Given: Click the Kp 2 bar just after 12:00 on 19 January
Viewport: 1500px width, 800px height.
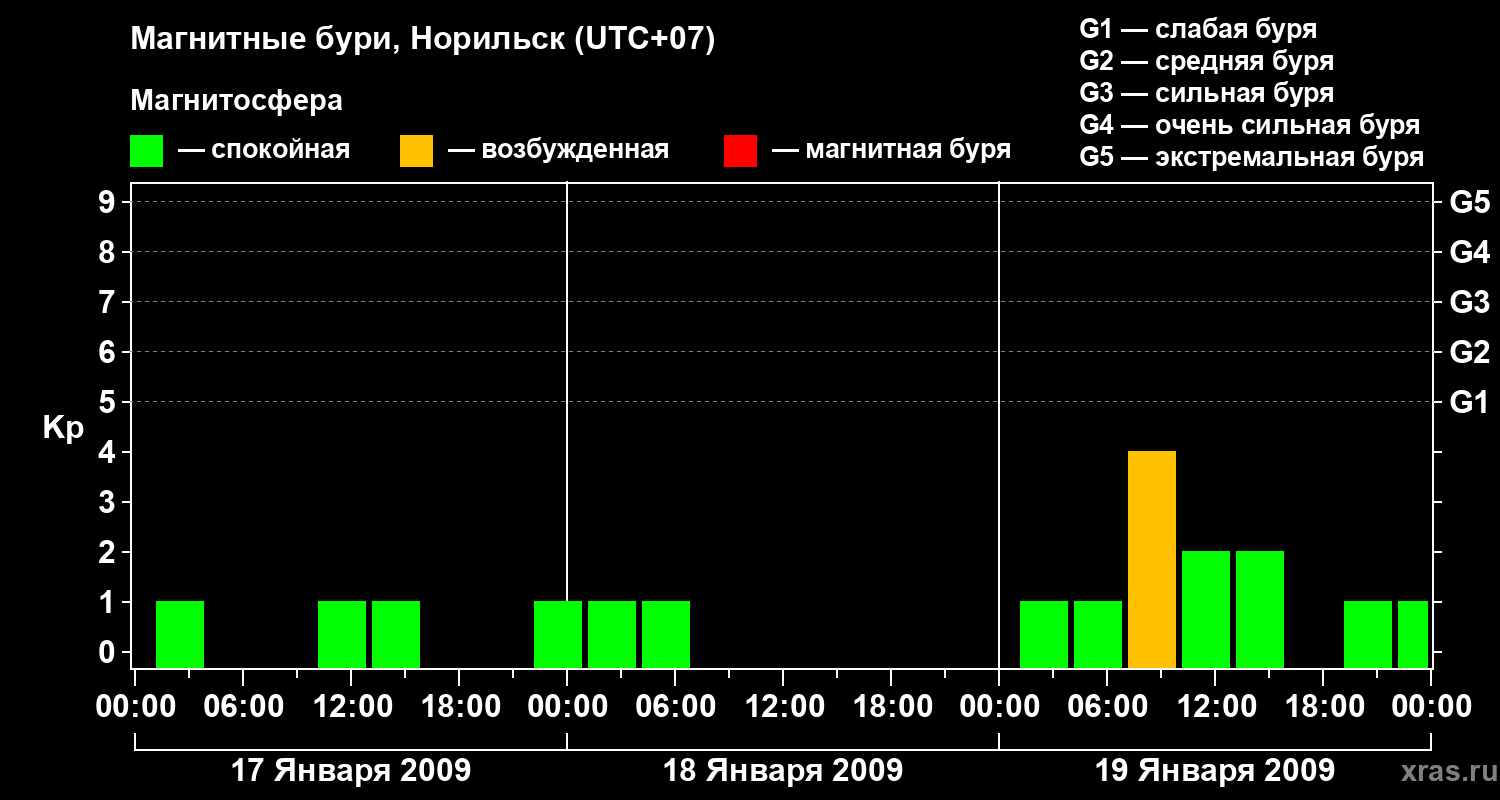Looking at the screenshot, I should [x=1260, y=609].
